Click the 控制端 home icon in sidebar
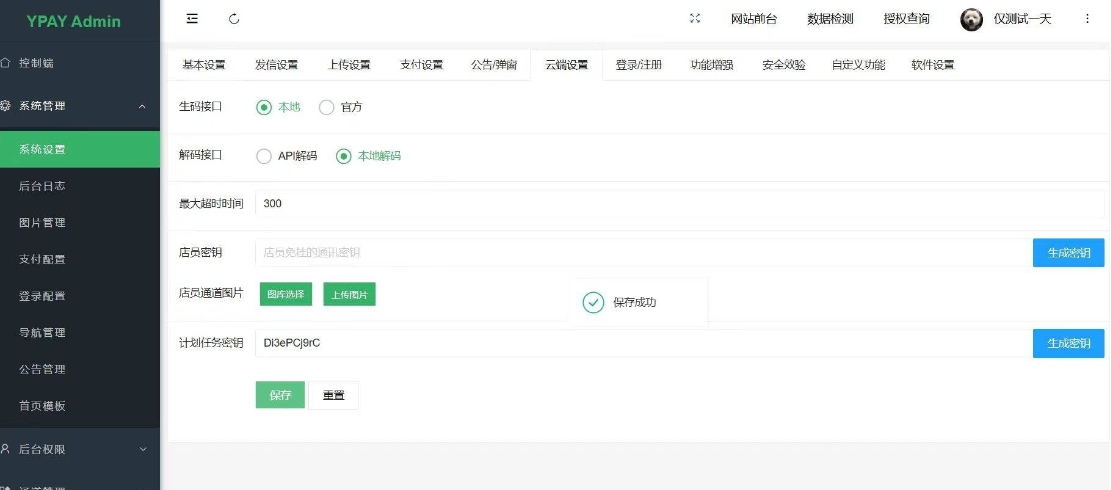The image size is (1111, 490). (x=6, y=63)
